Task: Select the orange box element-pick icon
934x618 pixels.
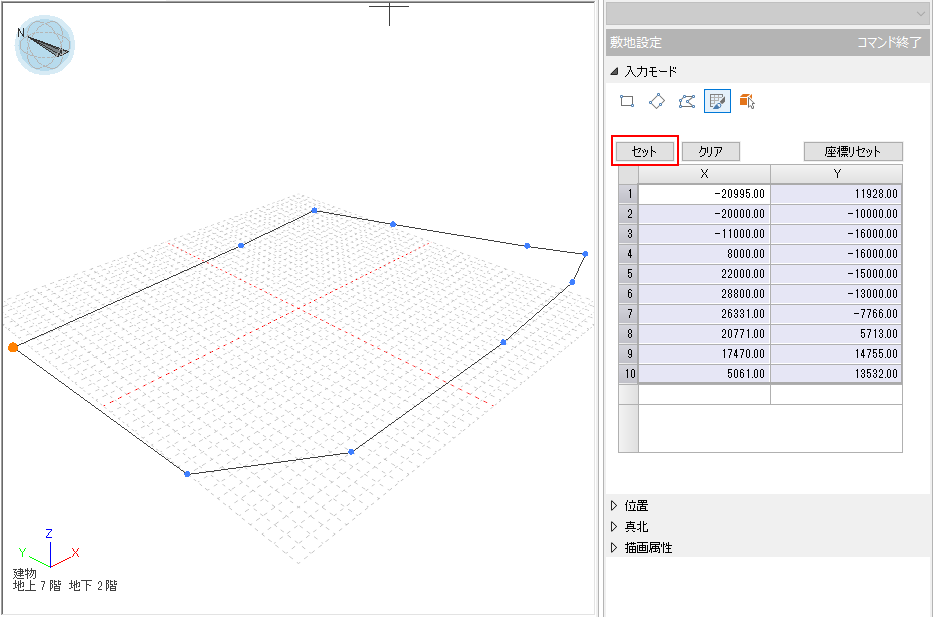Action: click(746, 101)
